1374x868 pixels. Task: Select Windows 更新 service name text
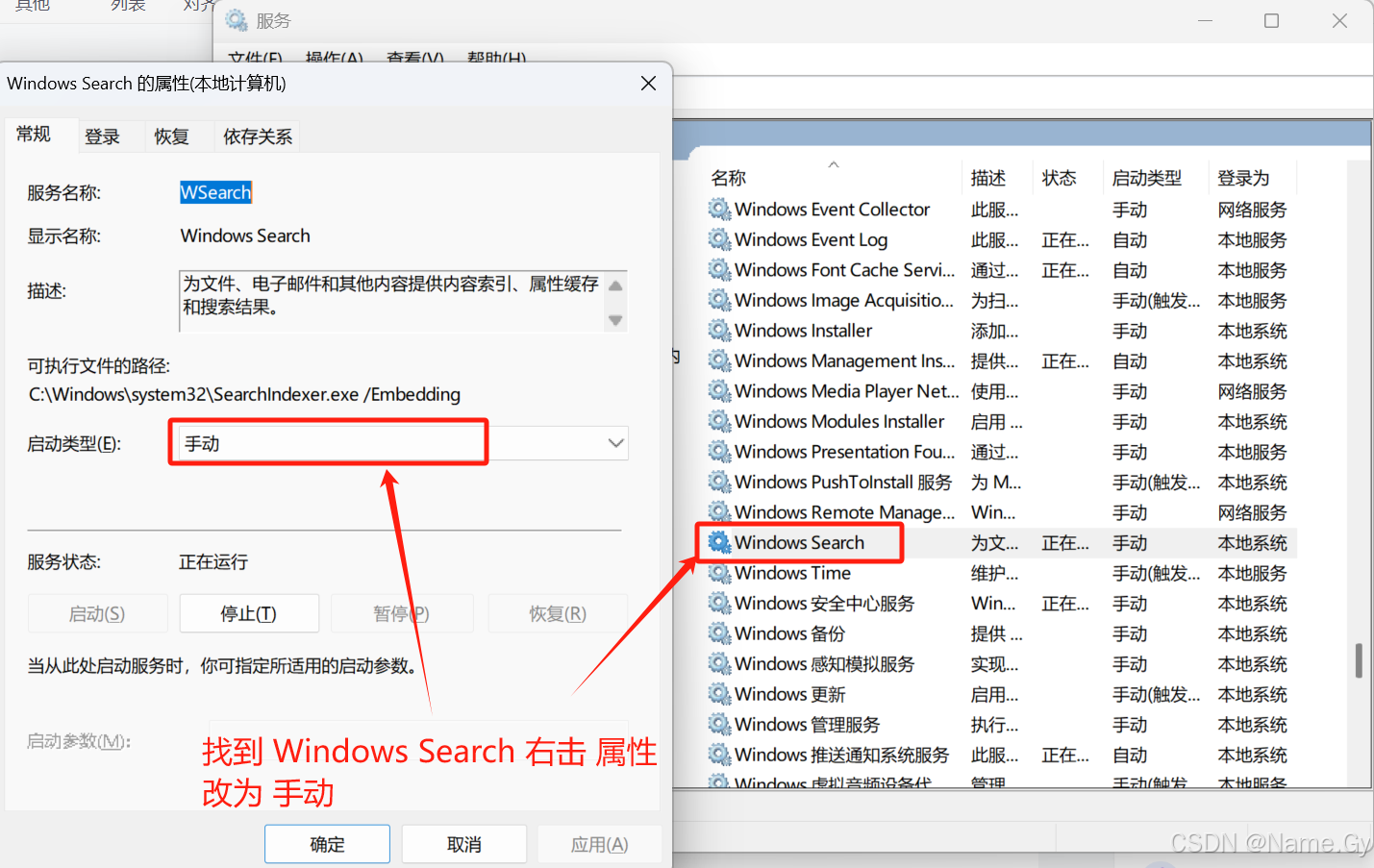790,694
